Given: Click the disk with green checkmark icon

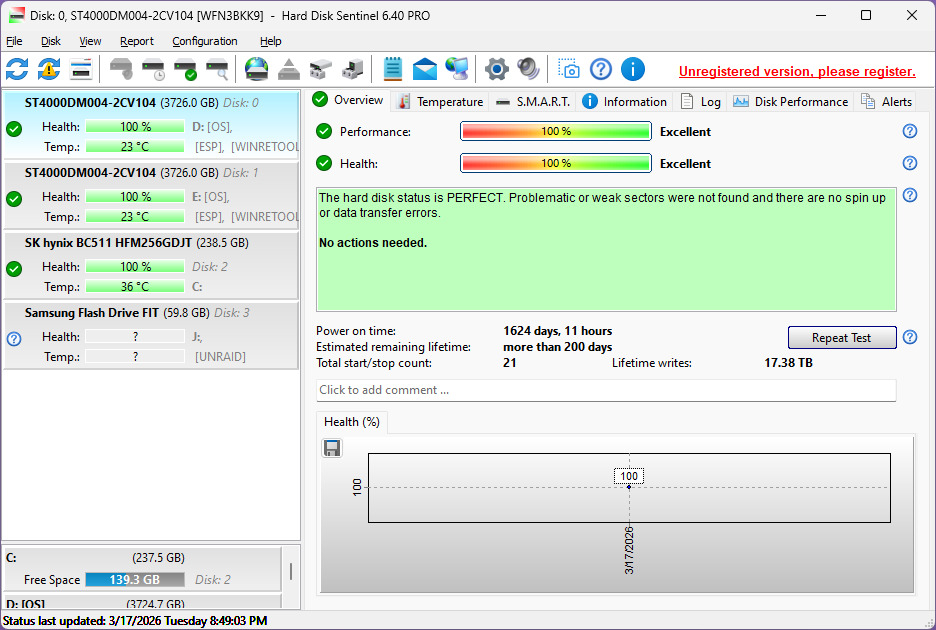Looking at the screenshot, I should (x=185, y=69).
